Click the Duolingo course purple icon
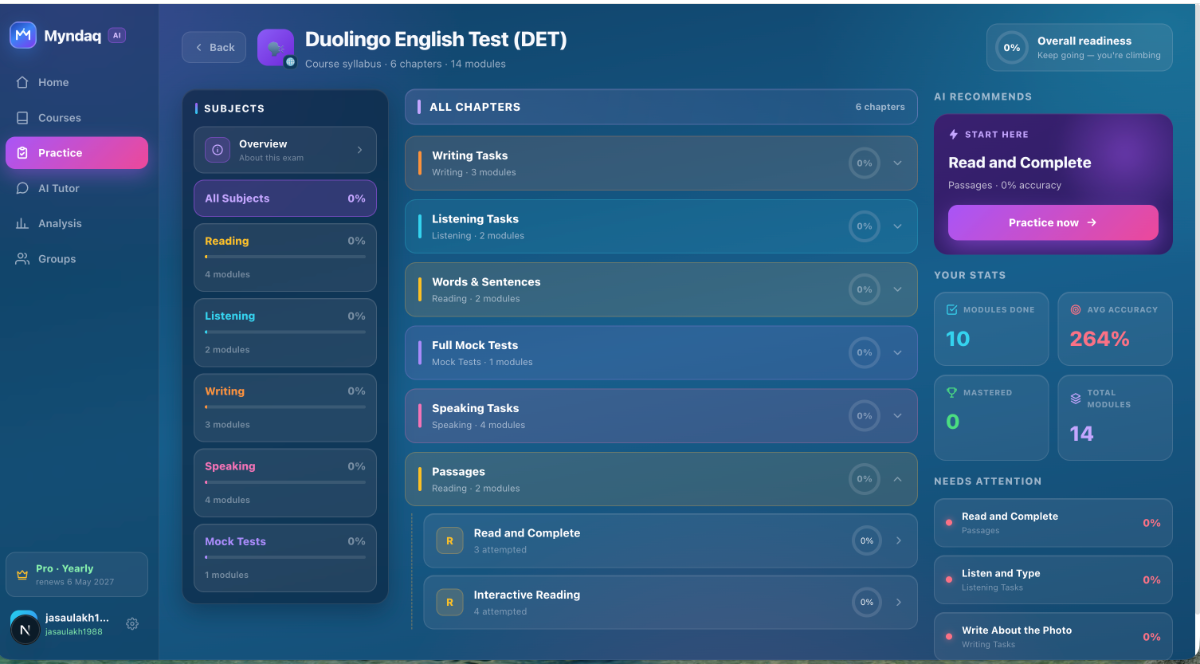Viewport: 1200px width, 664px height. [275, 47]
